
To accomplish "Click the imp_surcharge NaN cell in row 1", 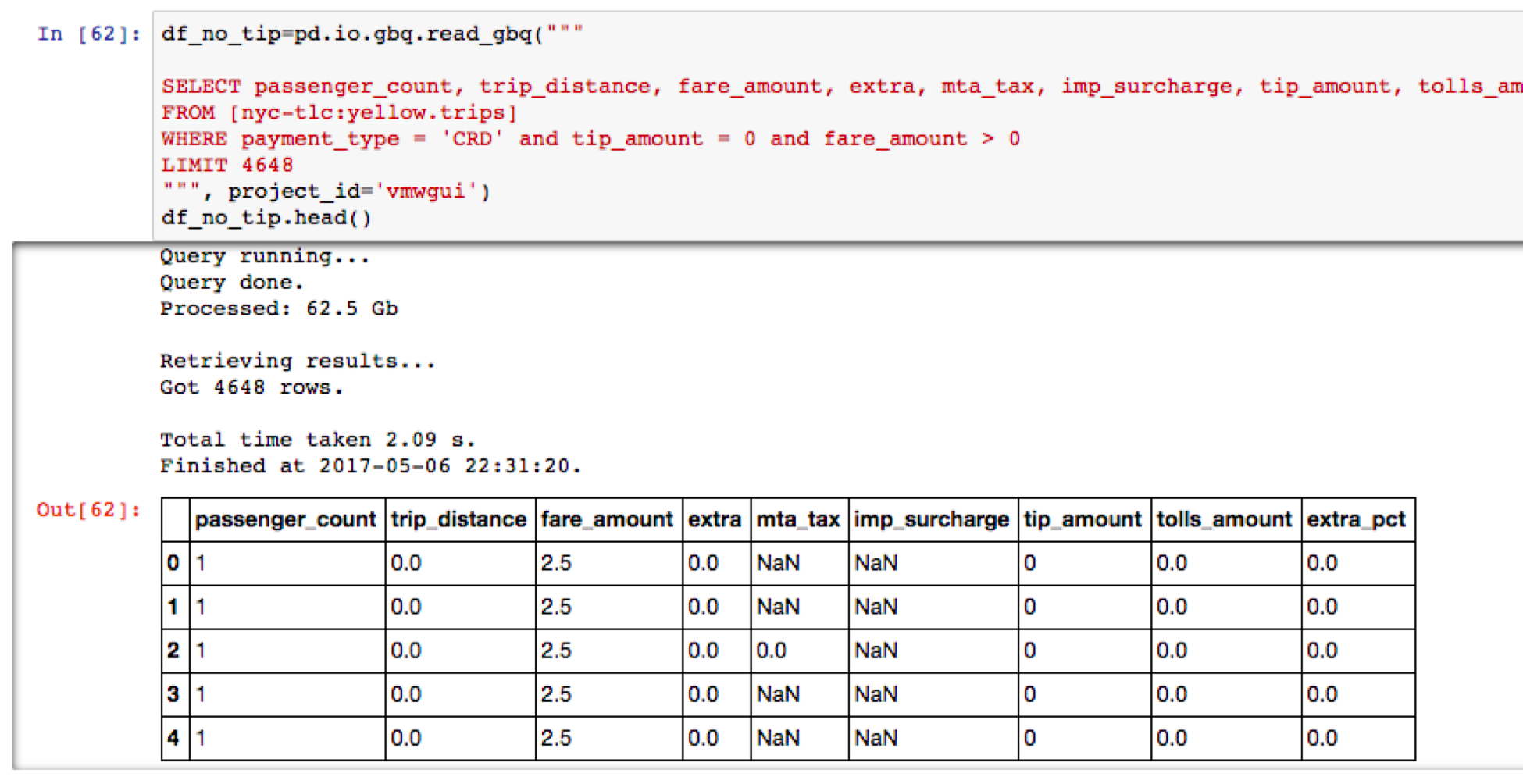I will pyautogui.click(x=933, y=607).
